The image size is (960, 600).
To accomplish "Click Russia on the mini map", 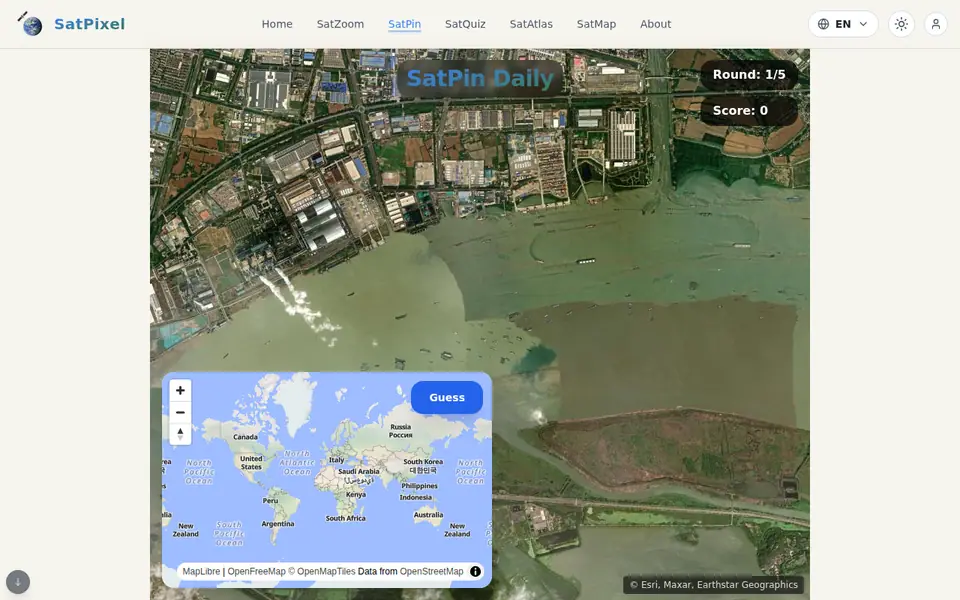I will pyautogui.click(x=400, y=430).
